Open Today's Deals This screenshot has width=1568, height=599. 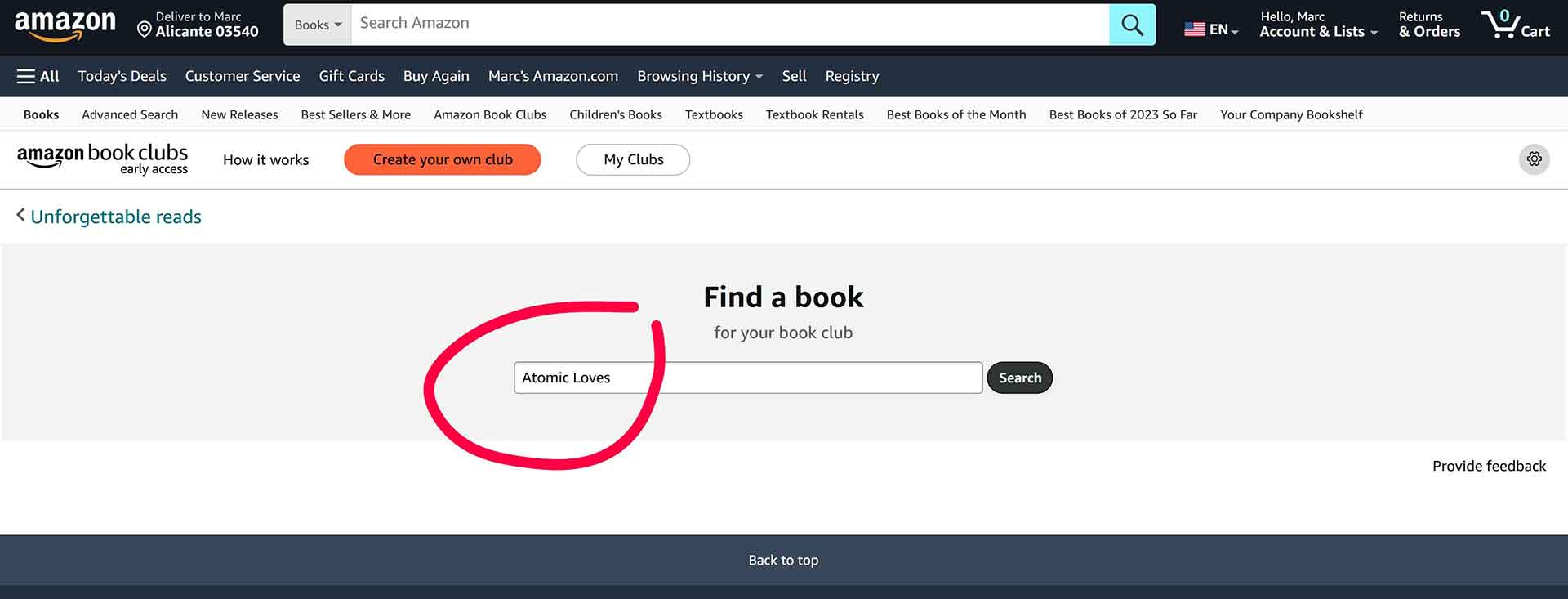(x=122, y=76)
